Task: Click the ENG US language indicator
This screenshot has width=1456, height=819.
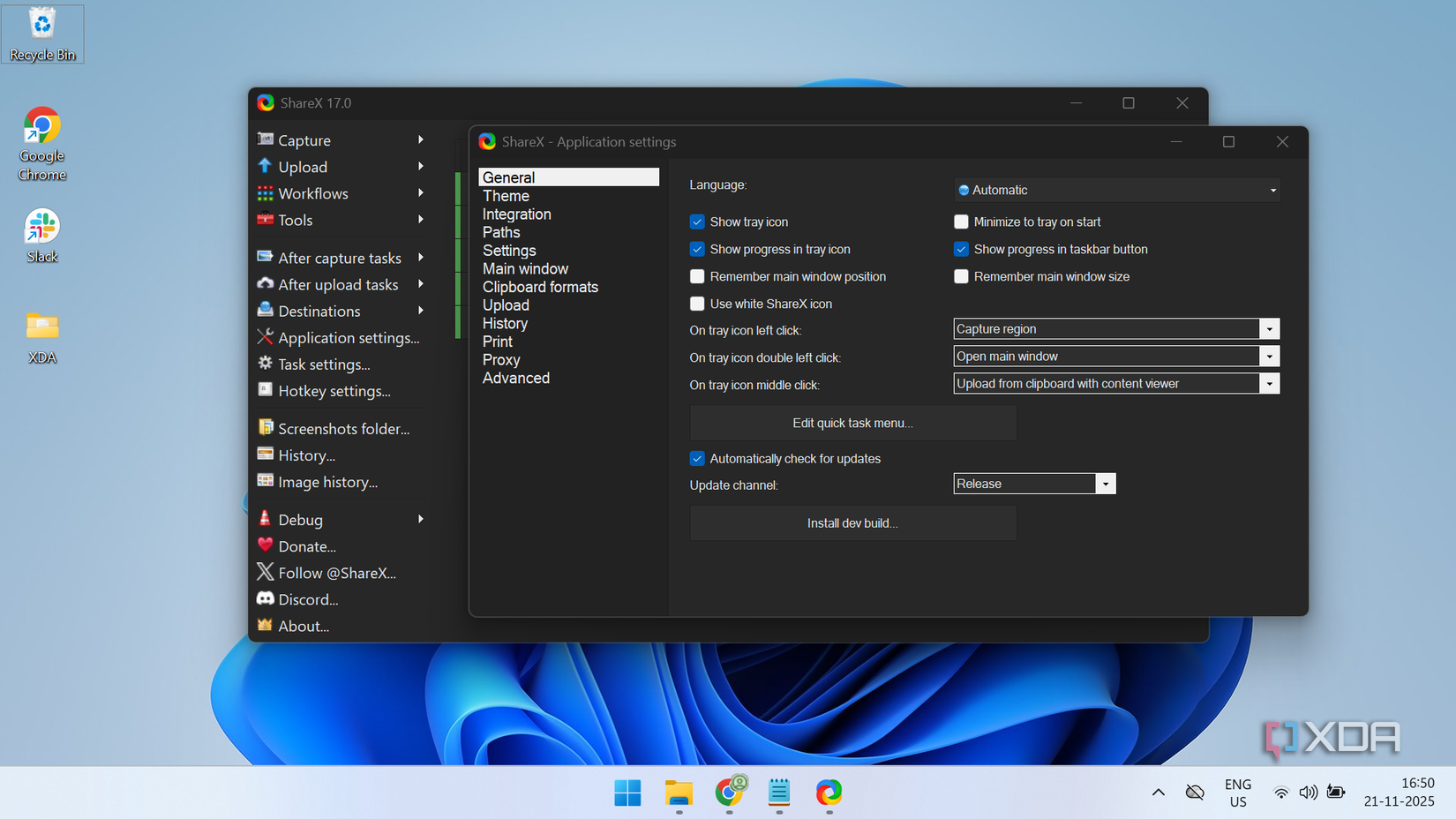Action: [1238, 793]
